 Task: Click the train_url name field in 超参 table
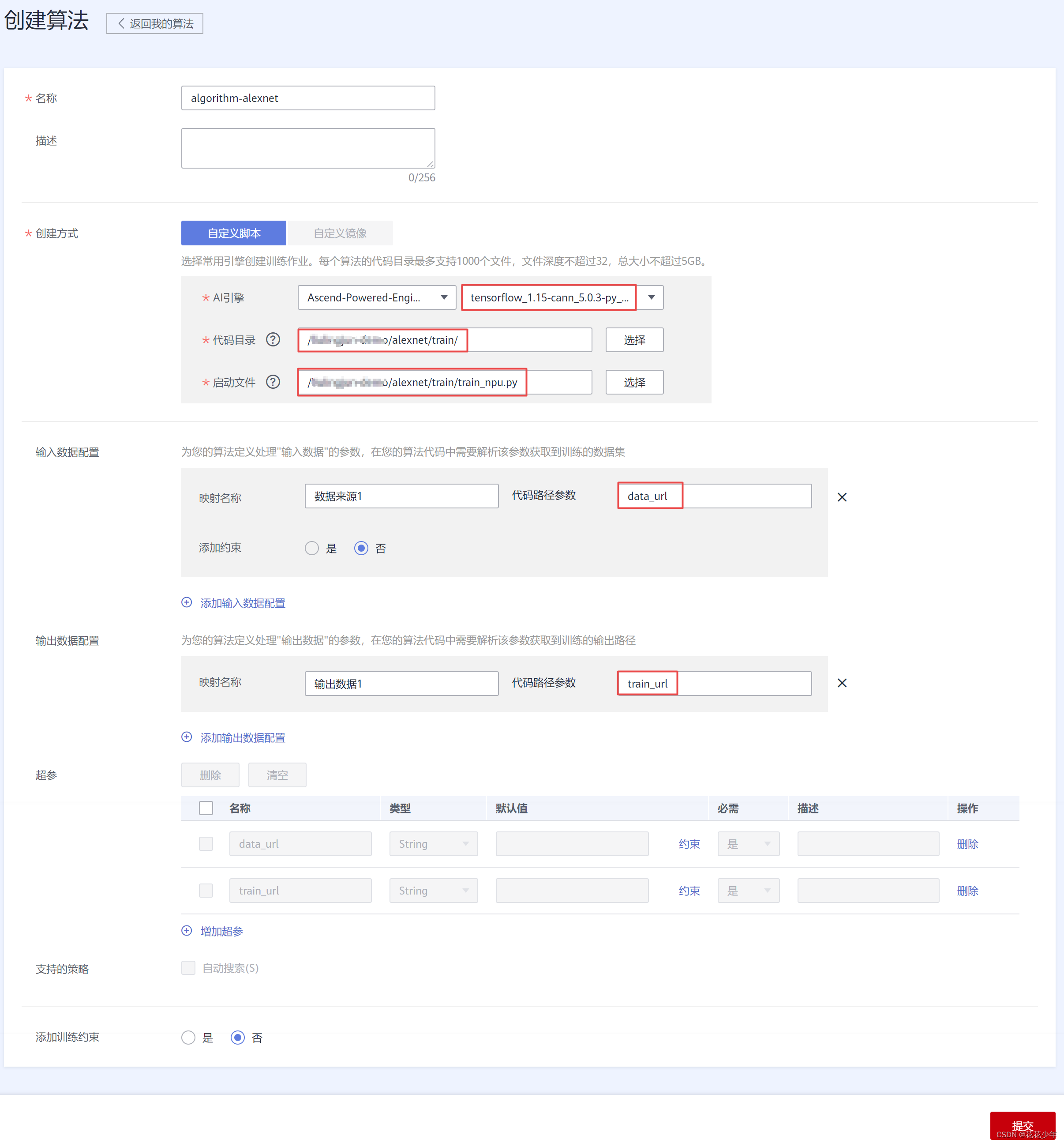point(300,891)
